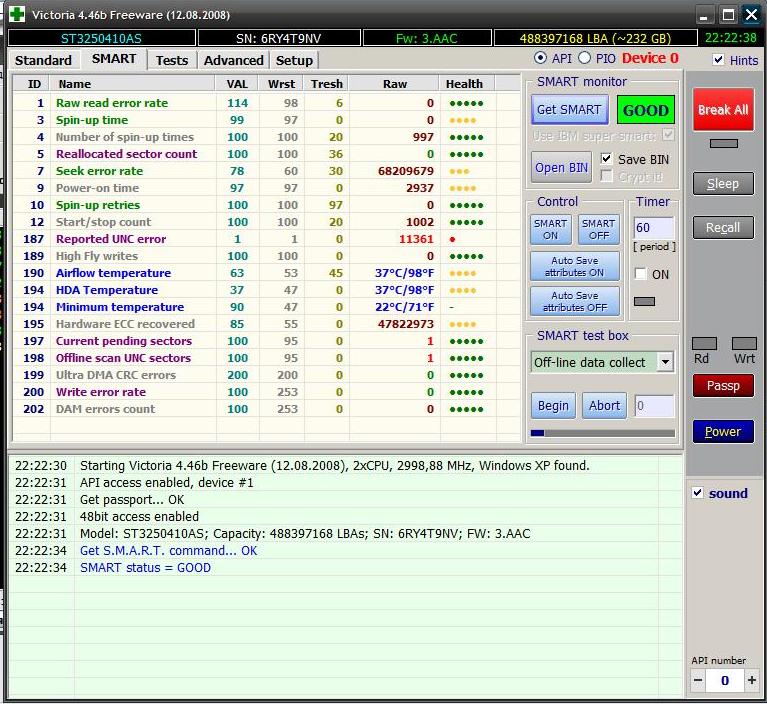Click the Begin test button
767x704 pixels.
pos(553,406)
